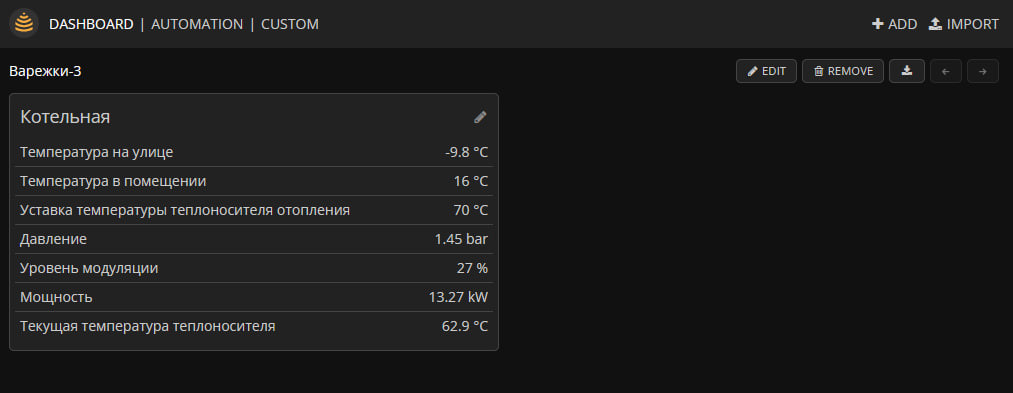Select the Давление 1.45 bar row
Screen dimensions: 1013x393
254,239
